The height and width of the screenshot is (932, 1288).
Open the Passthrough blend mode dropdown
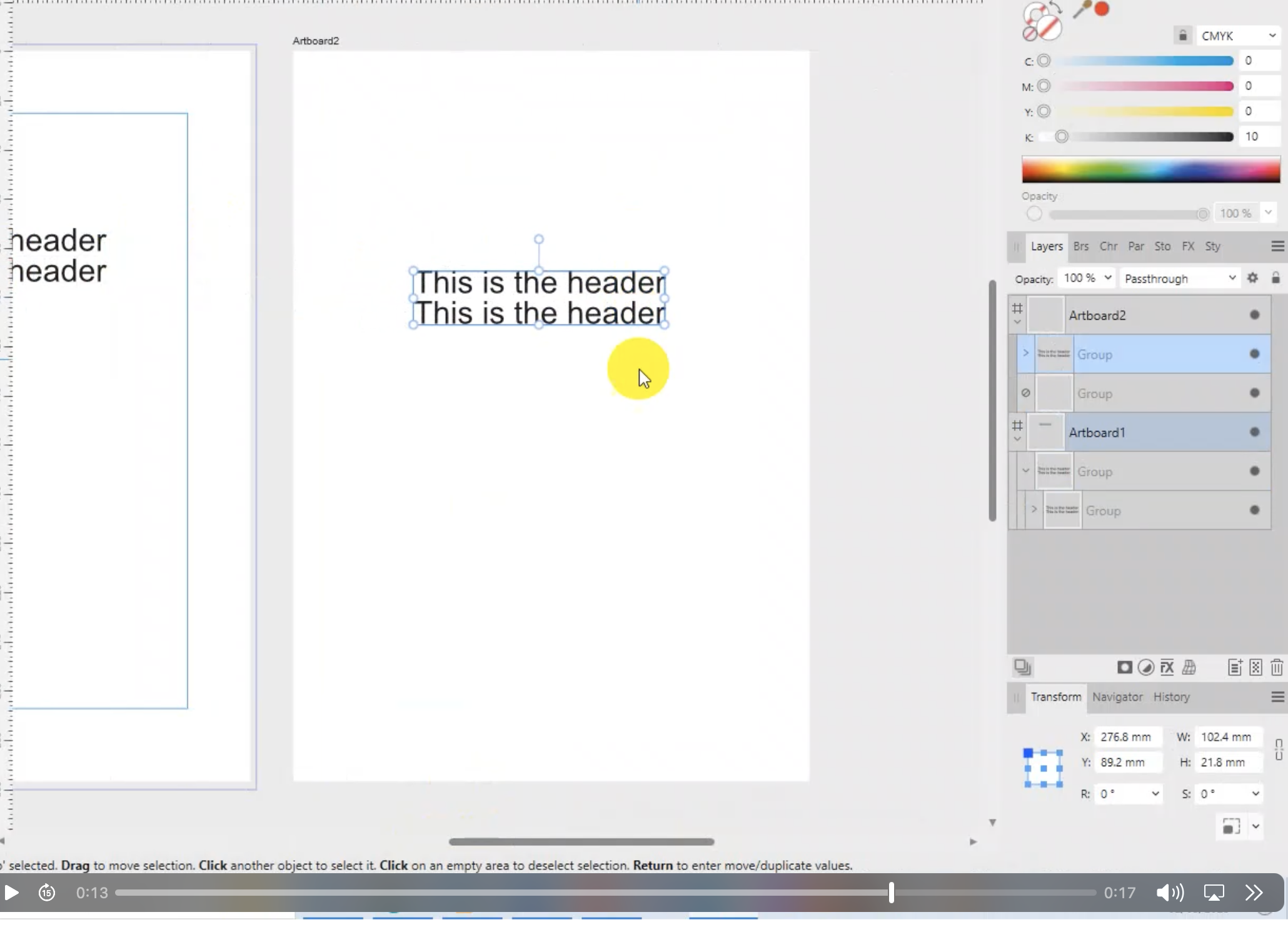(1179, 278)
